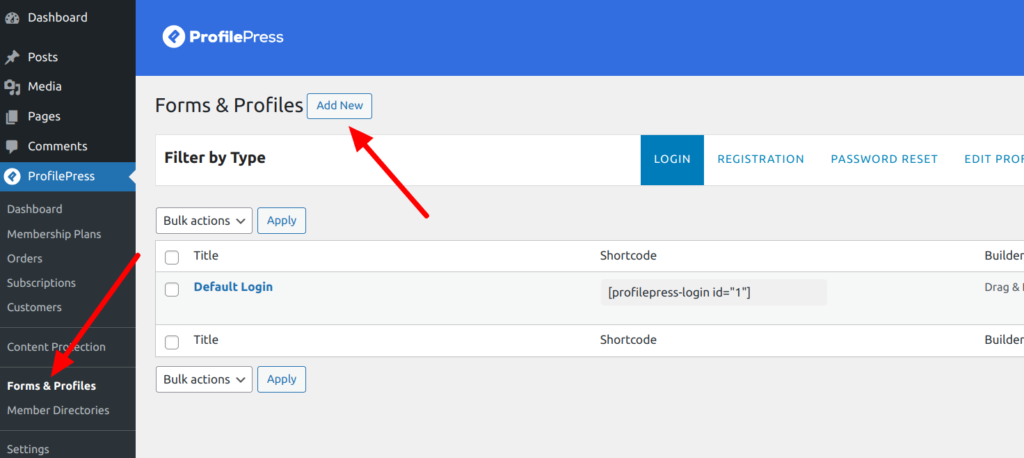Viewport: 1024px width, 458px height.
Task: Select the profilepress-login shortcode field
Action: [x=714, y=293]
